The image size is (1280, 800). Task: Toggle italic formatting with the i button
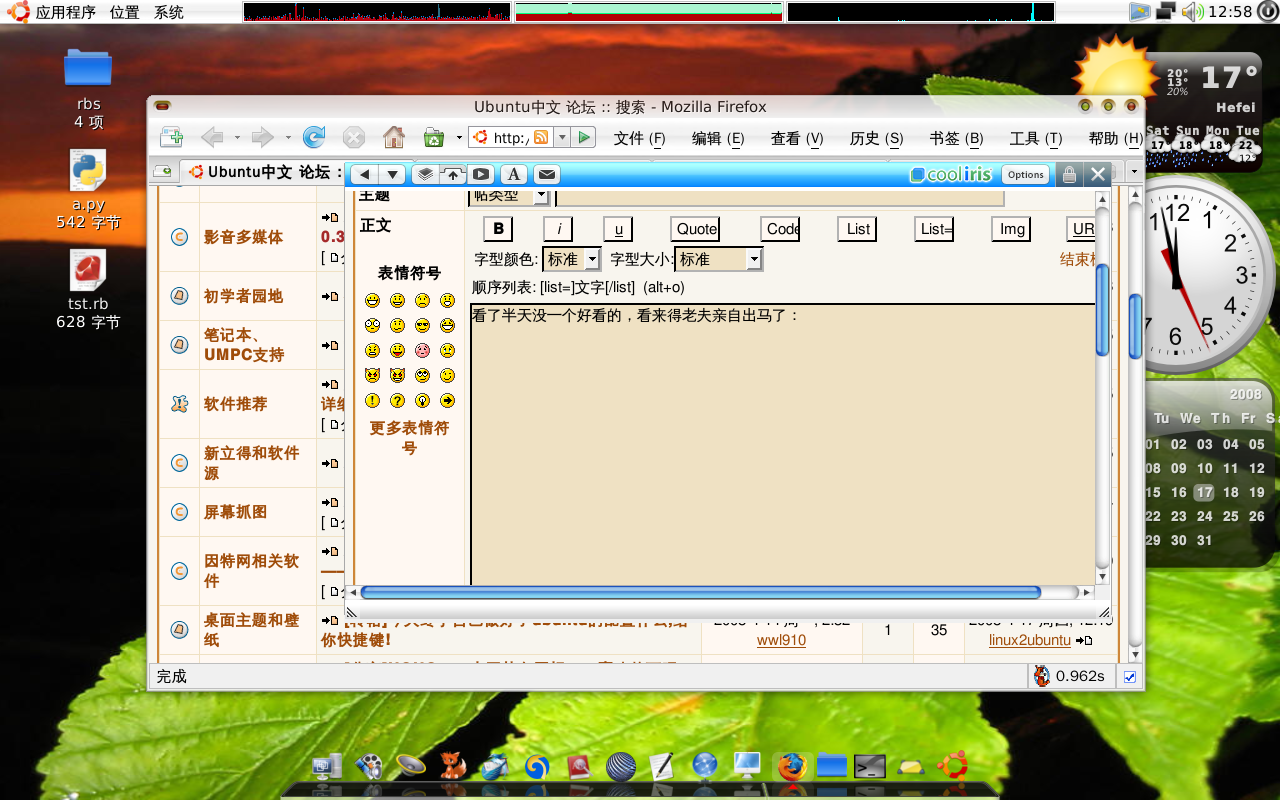click(558, 229)
